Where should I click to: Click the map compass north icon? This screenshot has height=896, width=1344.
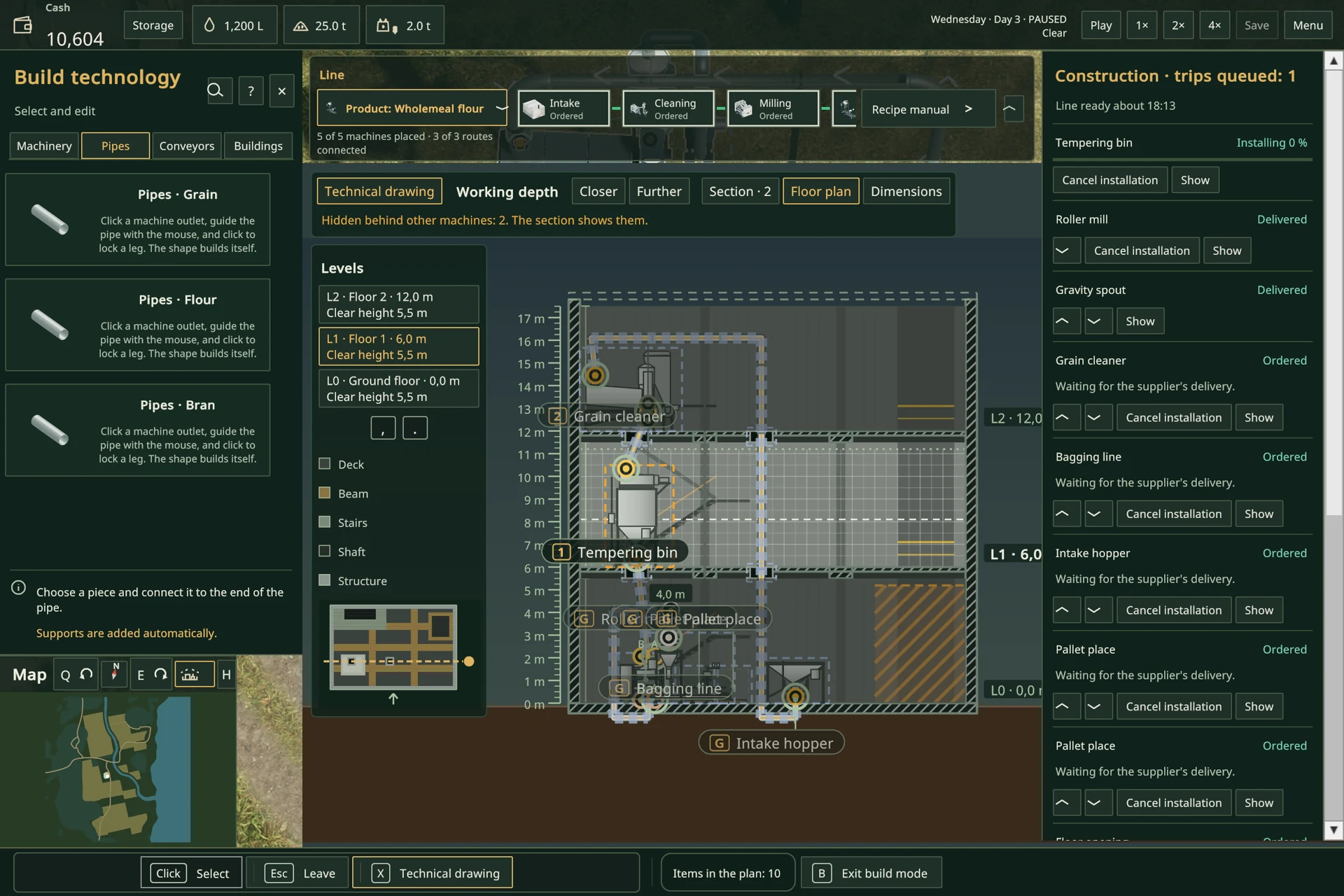[x=115, y=674]
